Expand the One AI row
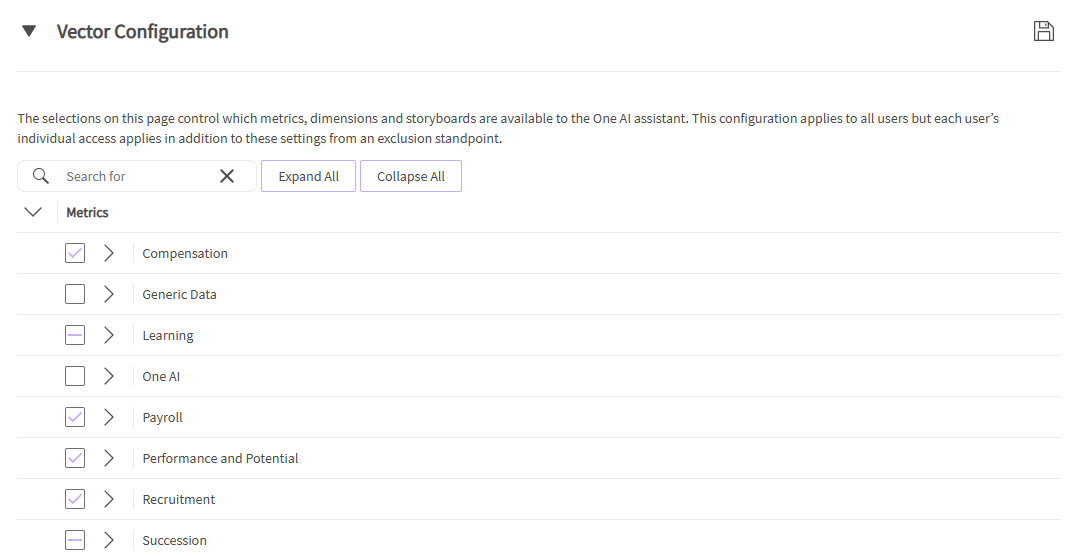1077x556 pixels. point(109,376)
